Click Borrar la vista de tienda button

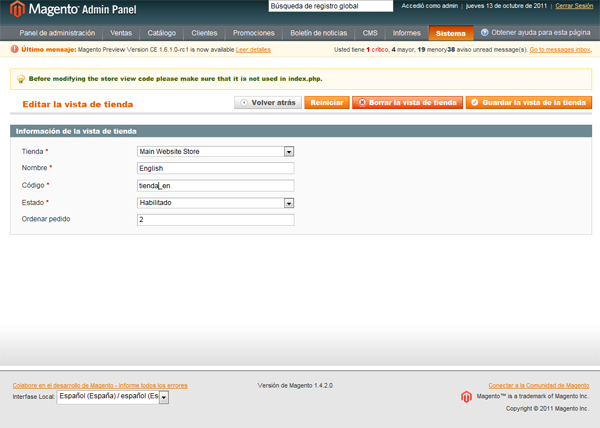[x=407, y=103]
